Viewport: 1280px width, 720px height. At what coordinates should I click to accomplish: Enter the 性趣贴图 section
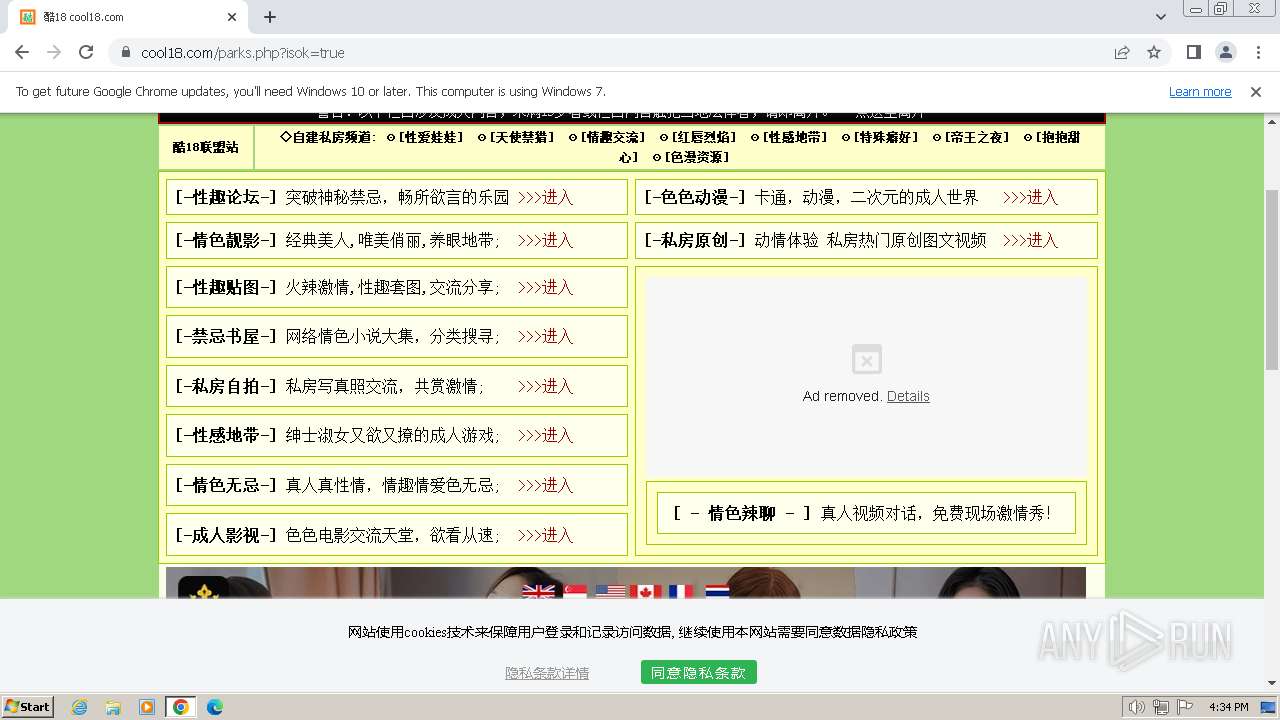click(546, 287)
